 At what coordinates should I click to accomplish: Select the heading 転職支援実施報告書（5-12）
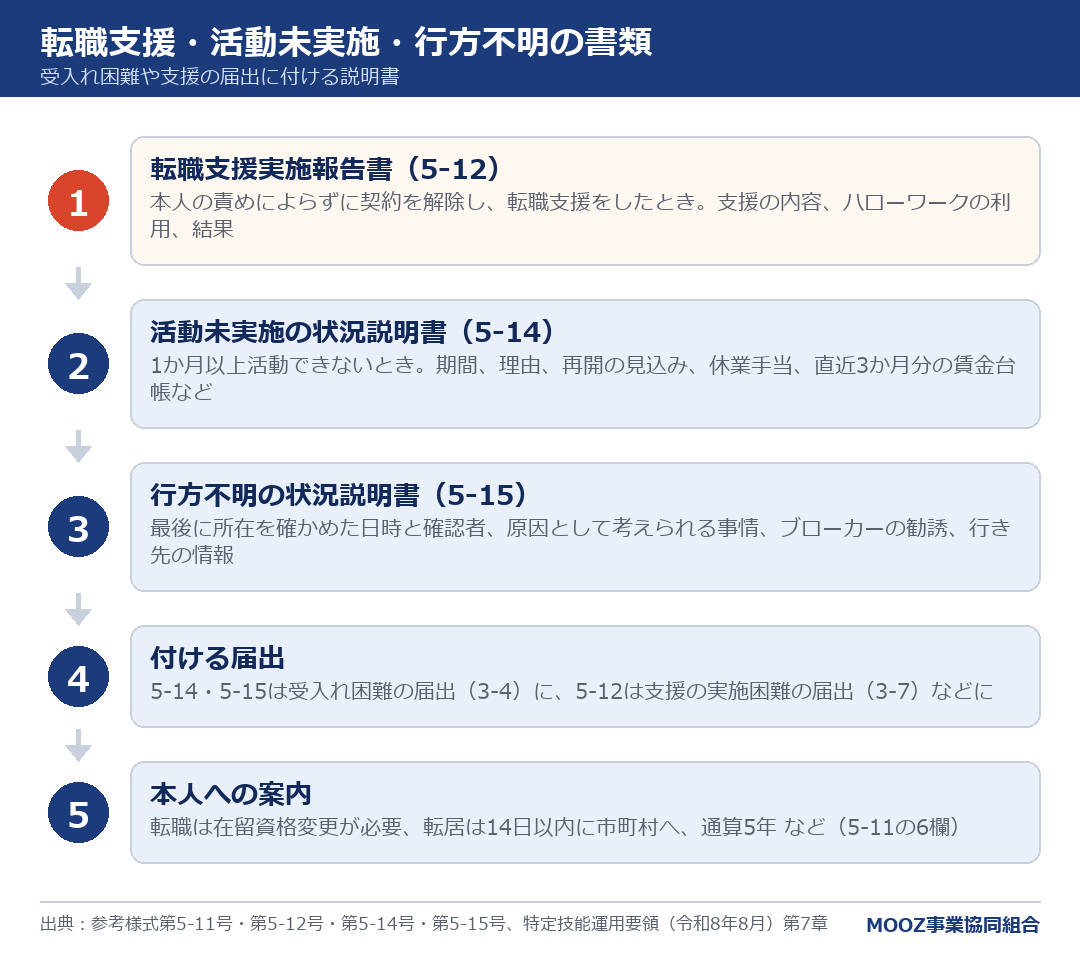(x=325, y=169)
